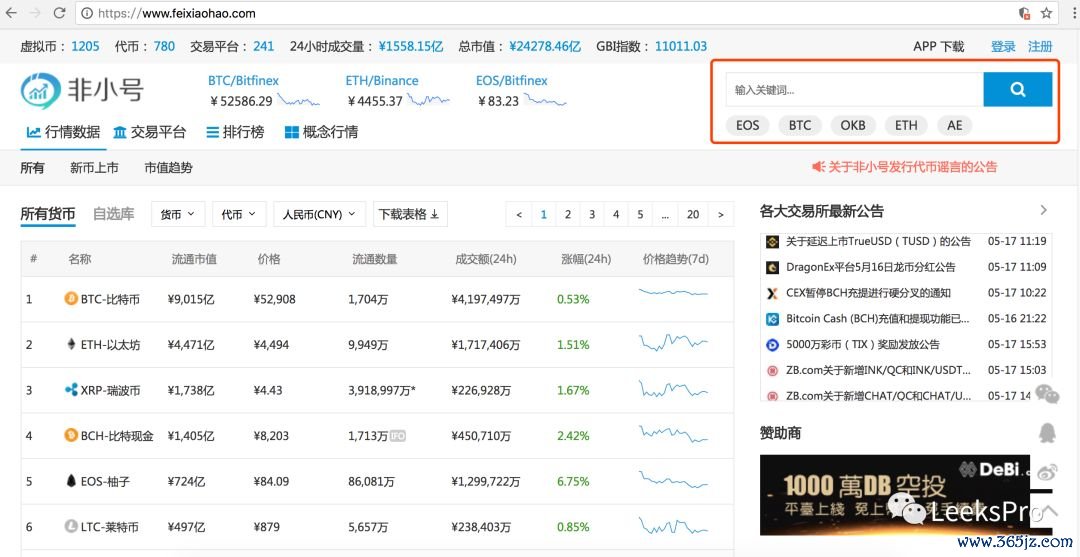Click the ETH search keyword tag

click(x=906, y=125)
